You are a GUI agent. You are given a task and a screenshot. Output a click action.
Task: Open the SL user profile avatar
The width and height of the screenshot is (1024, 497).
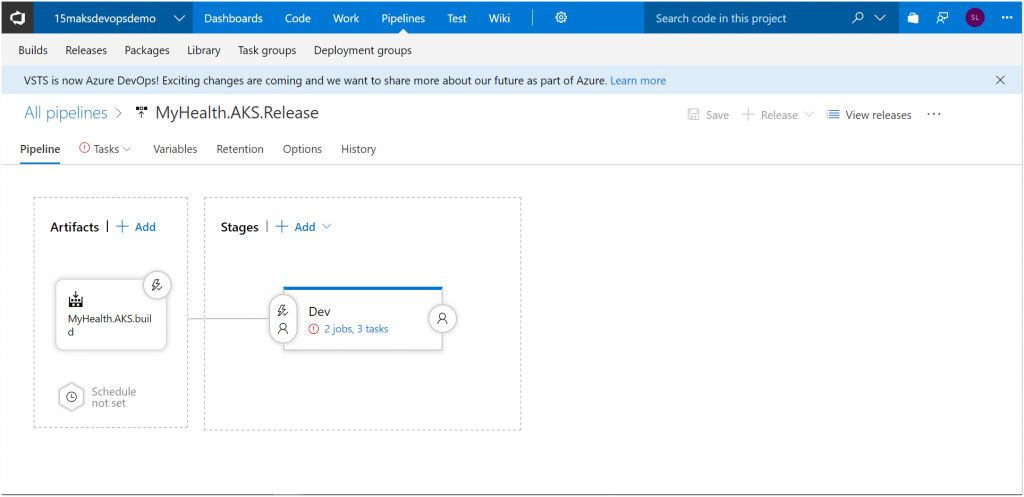(x=974, y=18)
